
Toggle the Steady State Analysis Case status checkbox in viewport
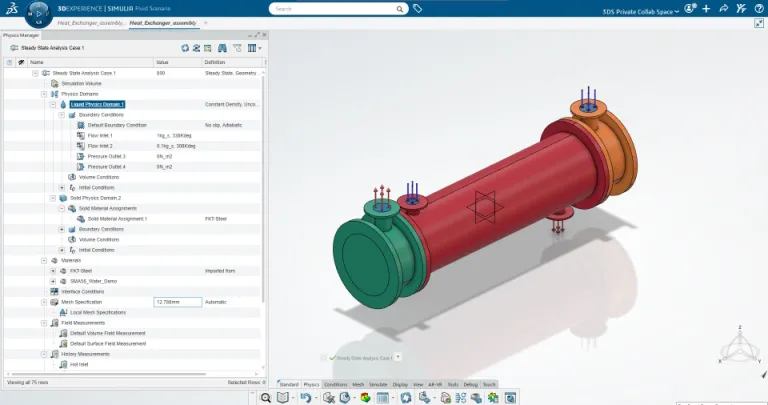(323, 358)
